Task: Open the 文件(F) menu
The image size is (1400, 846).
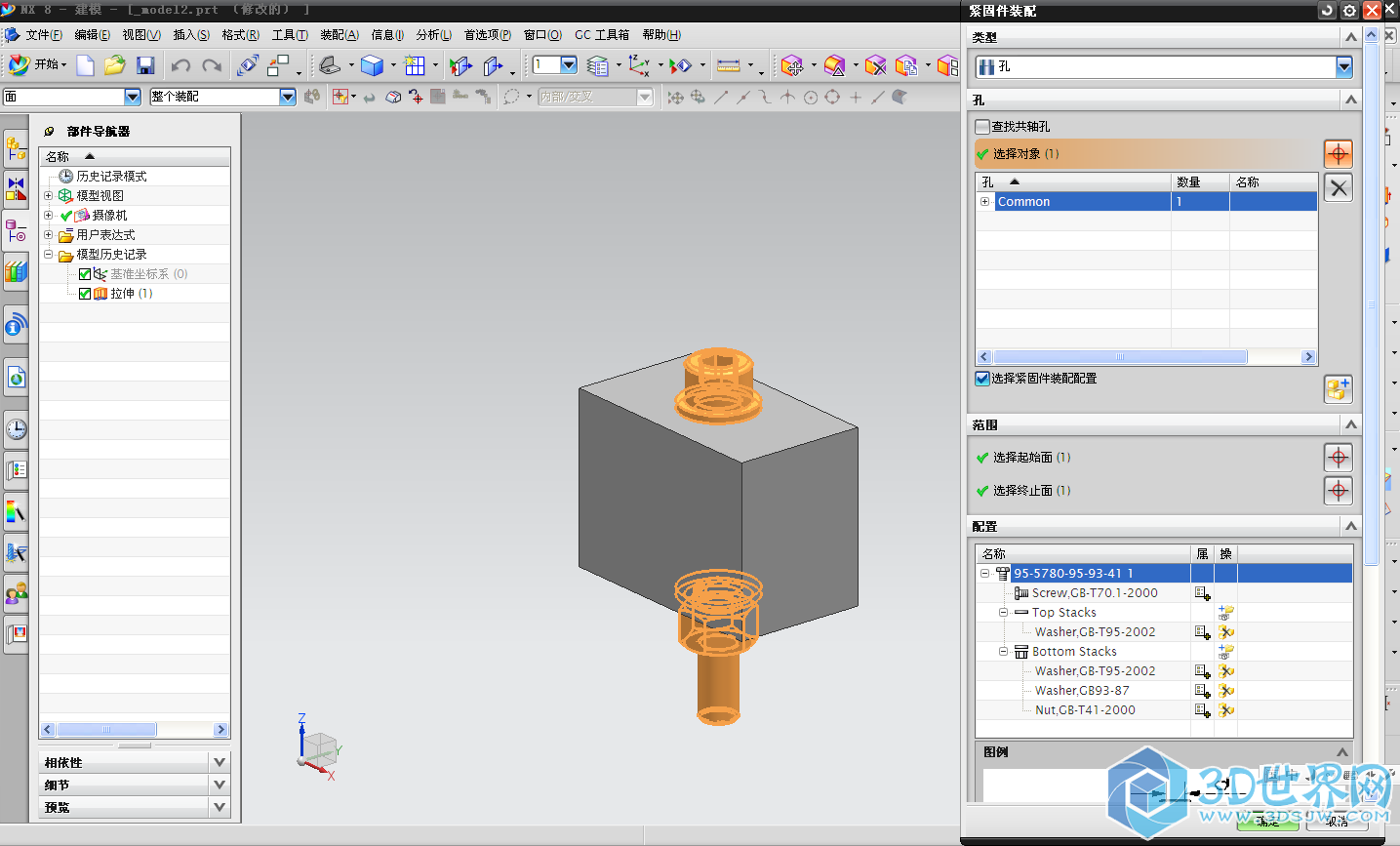Action: (44, 35)
